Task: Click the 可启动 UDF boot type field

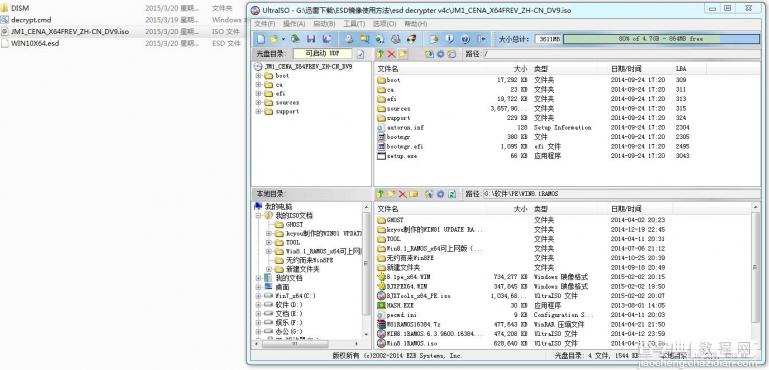Action: click(x=322, y=53)
